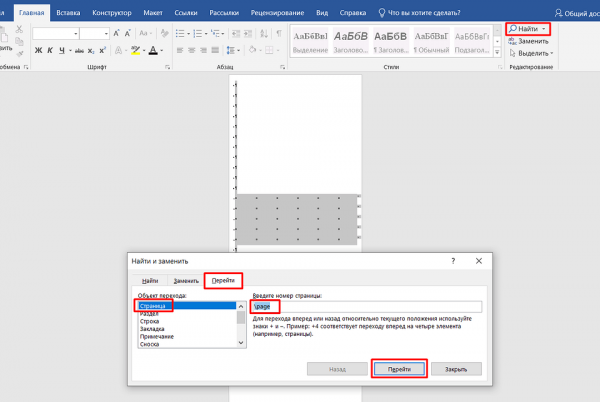Viewport: 600px width, 402px height.
Task: Open Шрифт dialog launcher
Action: [167, 67]
